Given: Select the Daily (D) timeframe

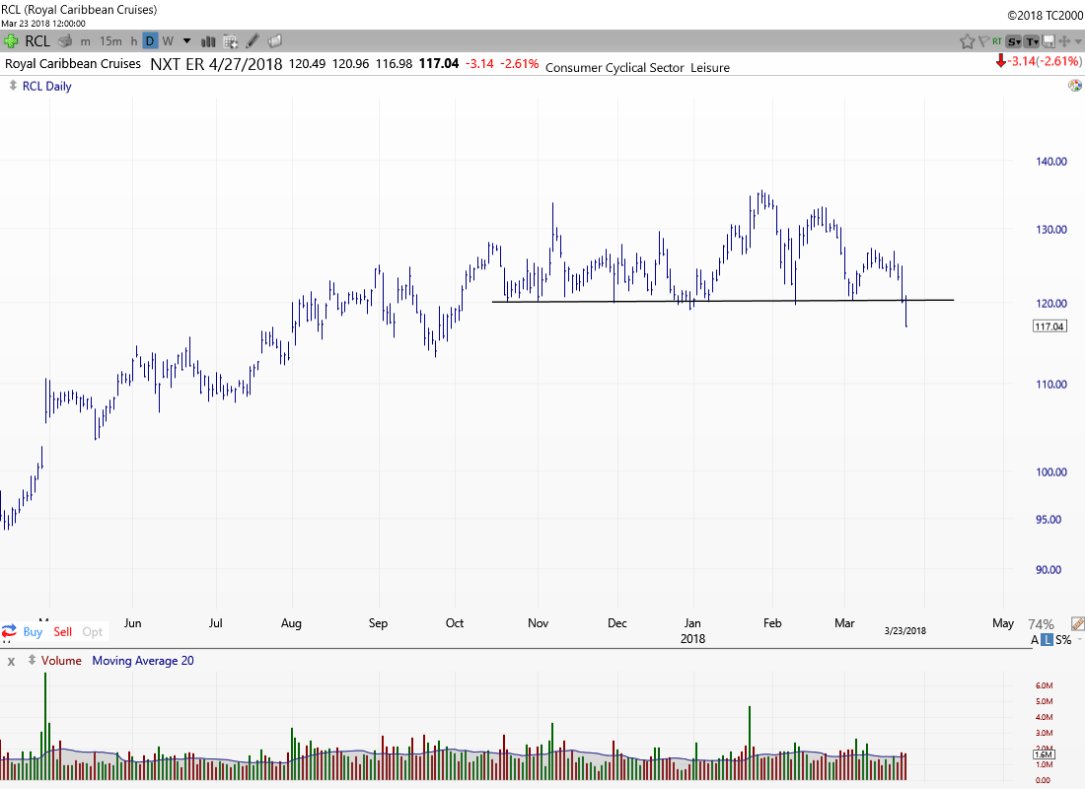Looking at the screenshot, I should pyautogui.click(x=150, y=41).
